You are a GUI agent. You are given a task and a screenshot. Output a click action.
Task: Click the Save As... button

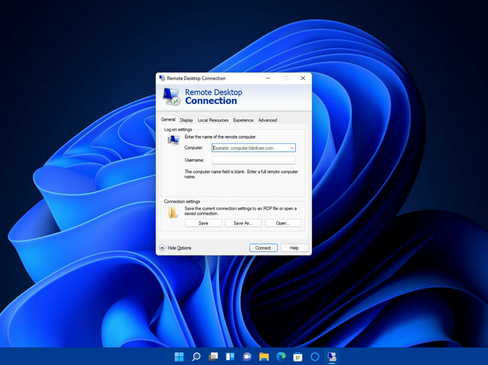(x=243, y=223)
